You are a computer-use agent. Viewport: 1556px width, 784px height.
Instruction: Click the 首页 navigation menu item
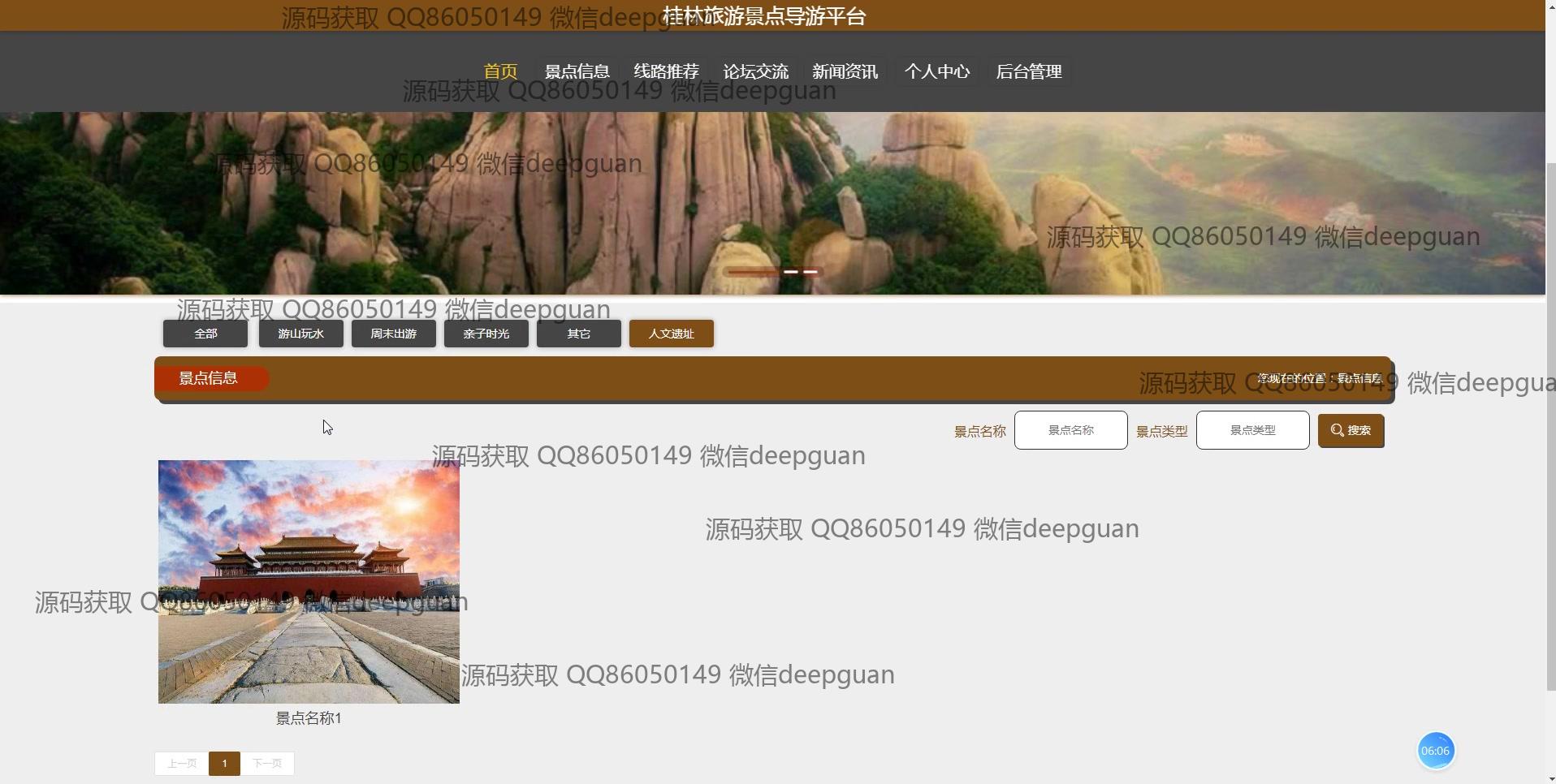pyautogui.click(x=500, y=71)
